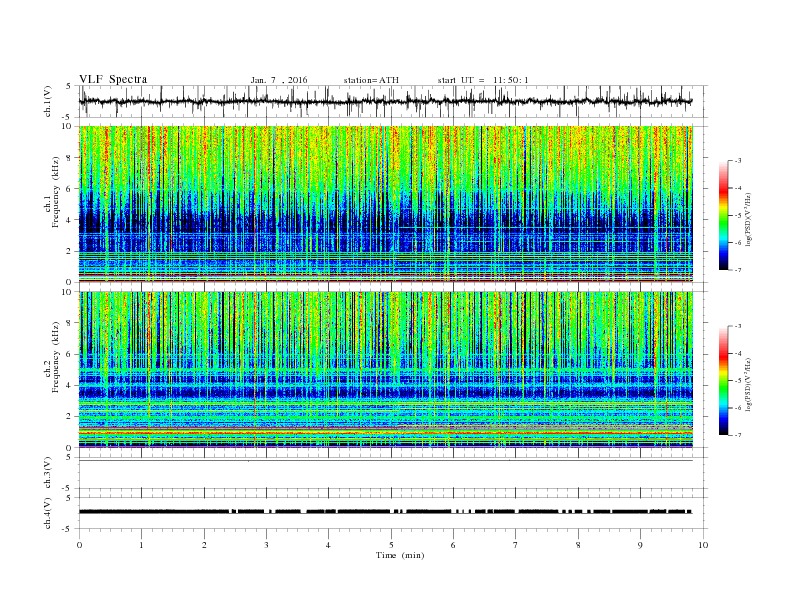Click the '4' minute tick label on the time axis
Image resolution: width=792 pixels, height=612 pixels.
(328, 545)
